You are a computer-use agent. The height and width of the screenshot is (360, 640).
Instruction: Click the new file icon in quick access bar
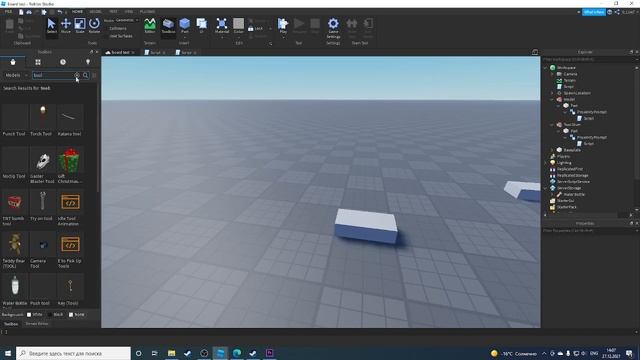click(x=21, y=12)
